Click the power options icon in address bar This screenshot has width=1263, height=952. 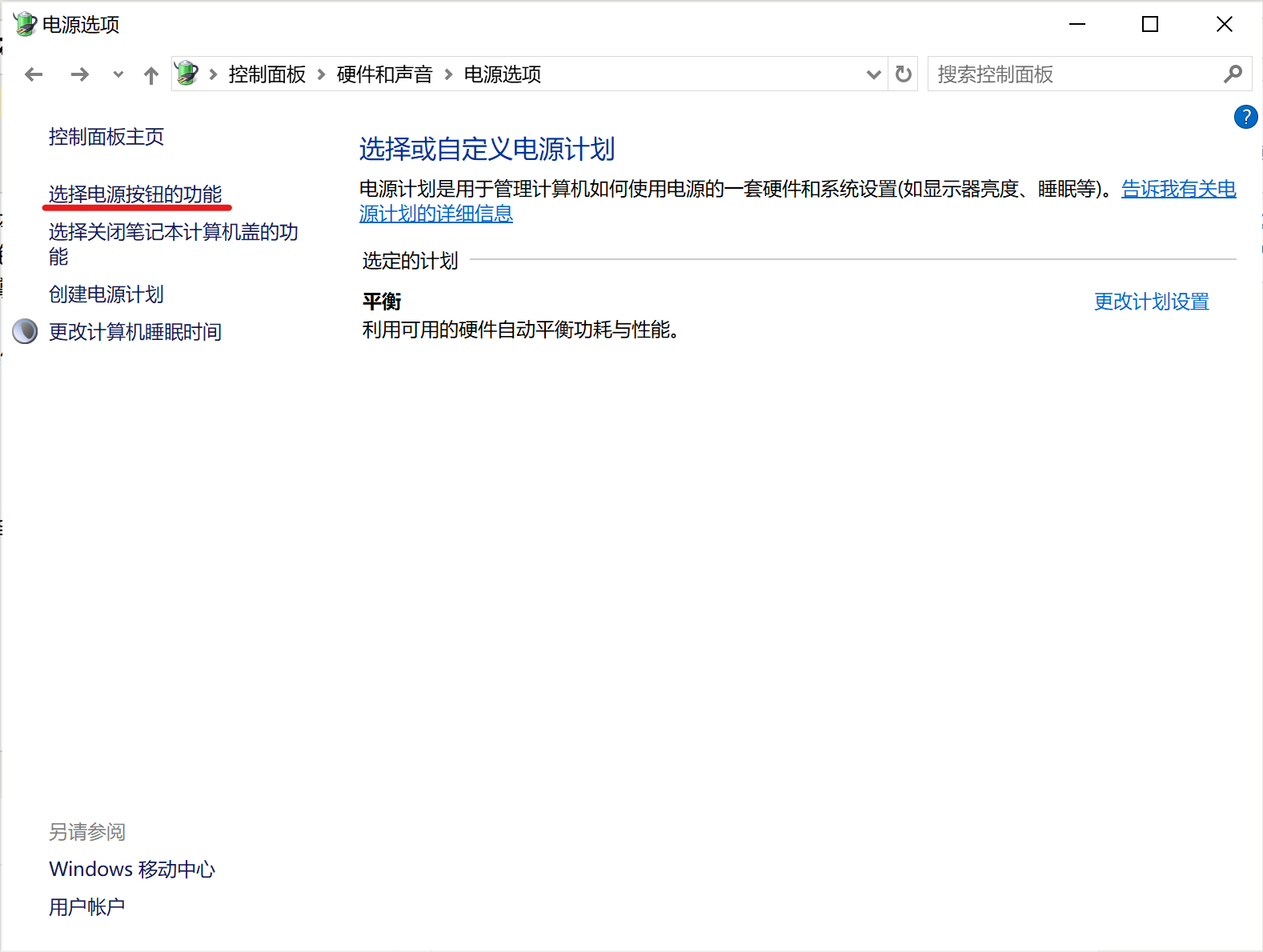186,74
